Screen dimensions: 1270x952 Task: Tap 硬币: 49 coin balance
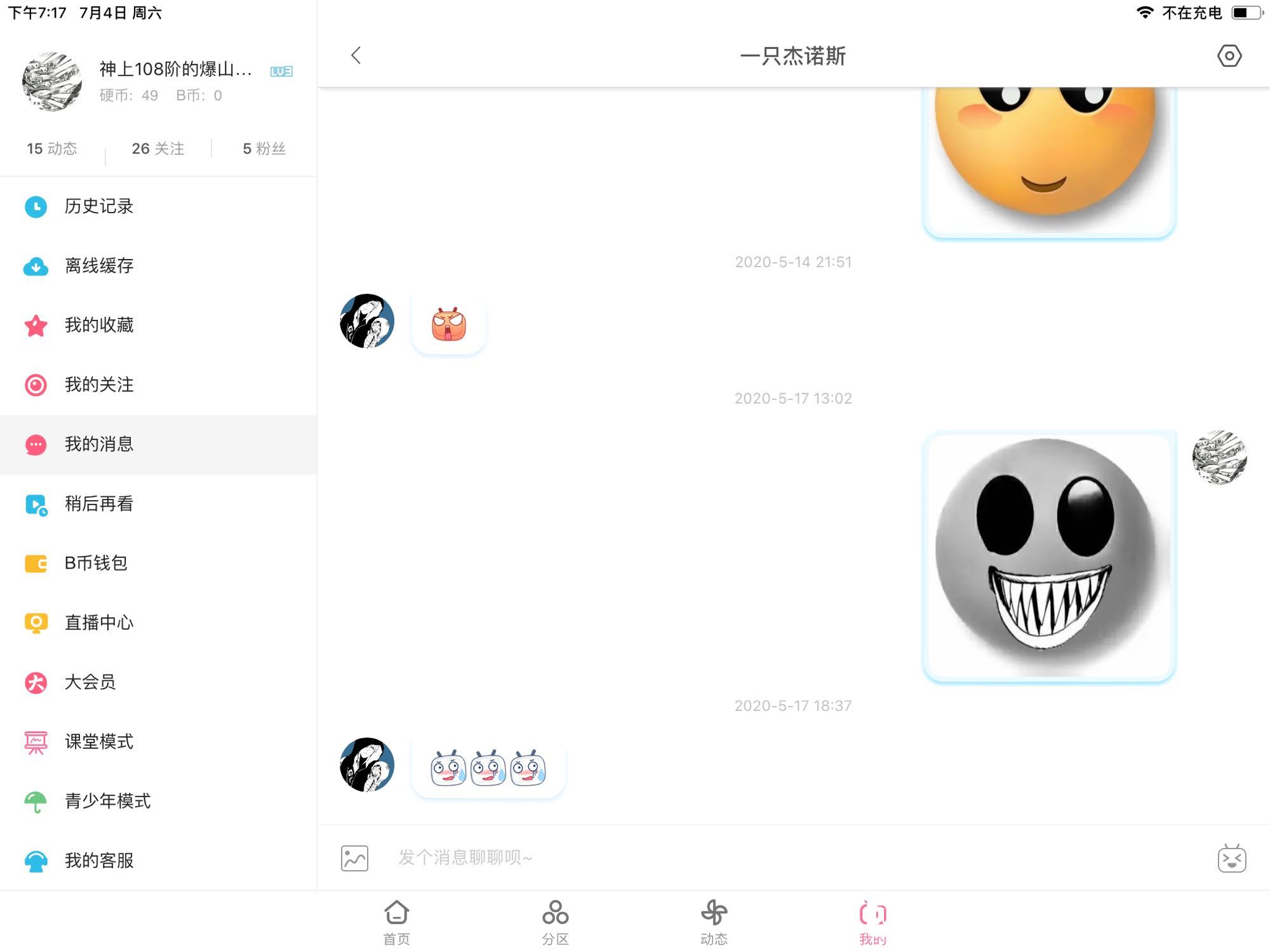coord(129,96)
